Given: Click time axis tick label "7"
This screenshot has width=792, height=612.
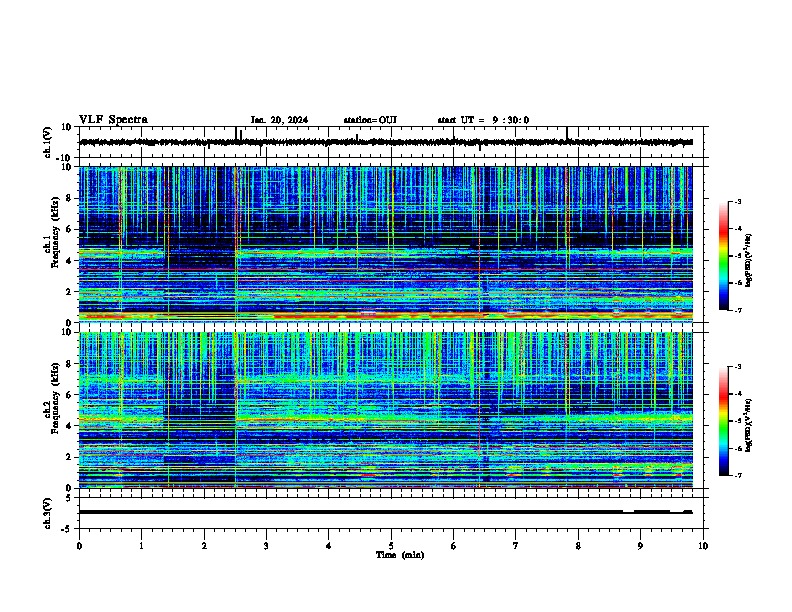Looking at the screenshot, I should (x=516, y=546).
